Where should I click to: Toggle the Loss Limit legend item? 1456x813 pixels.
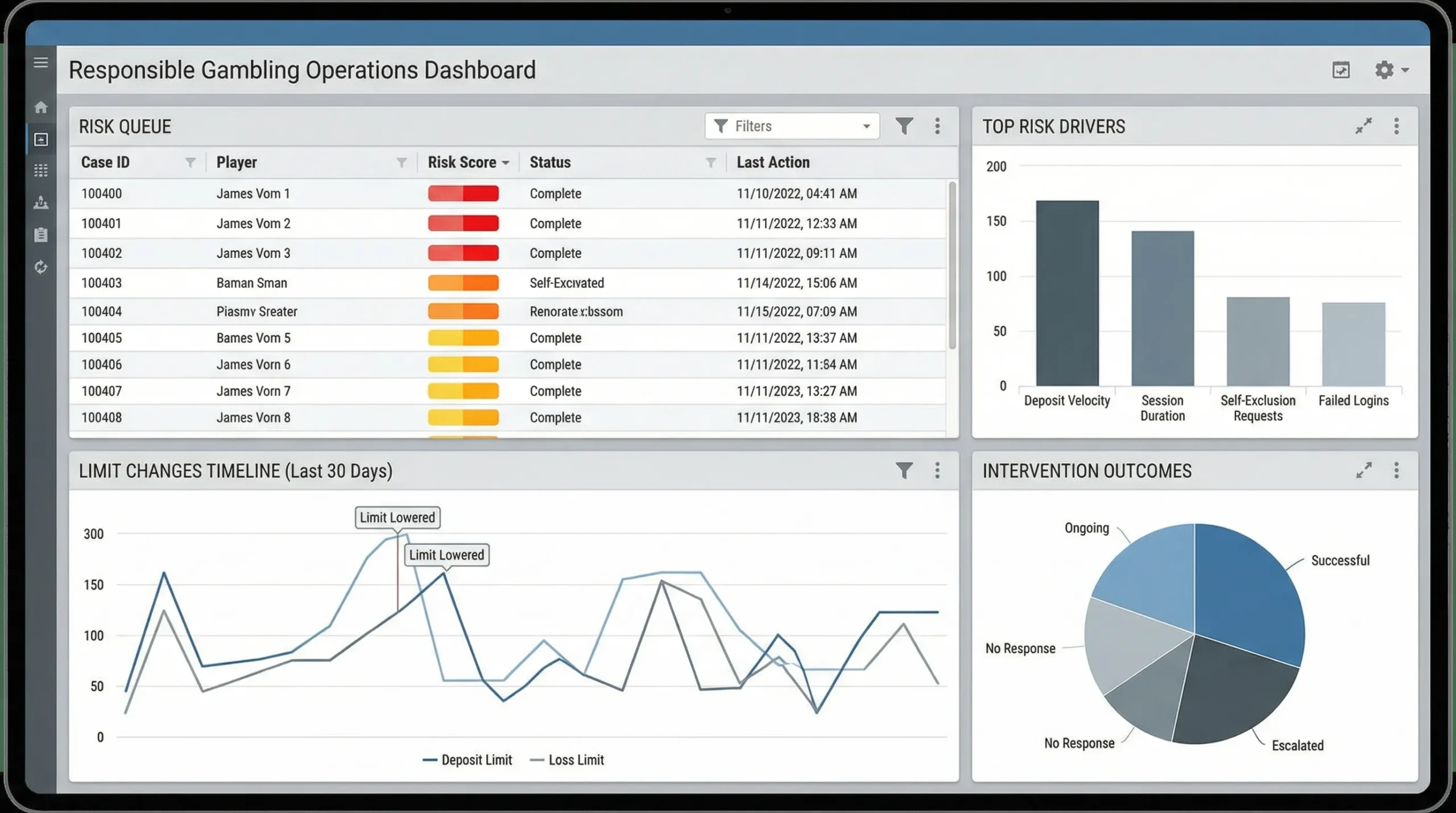566,760
